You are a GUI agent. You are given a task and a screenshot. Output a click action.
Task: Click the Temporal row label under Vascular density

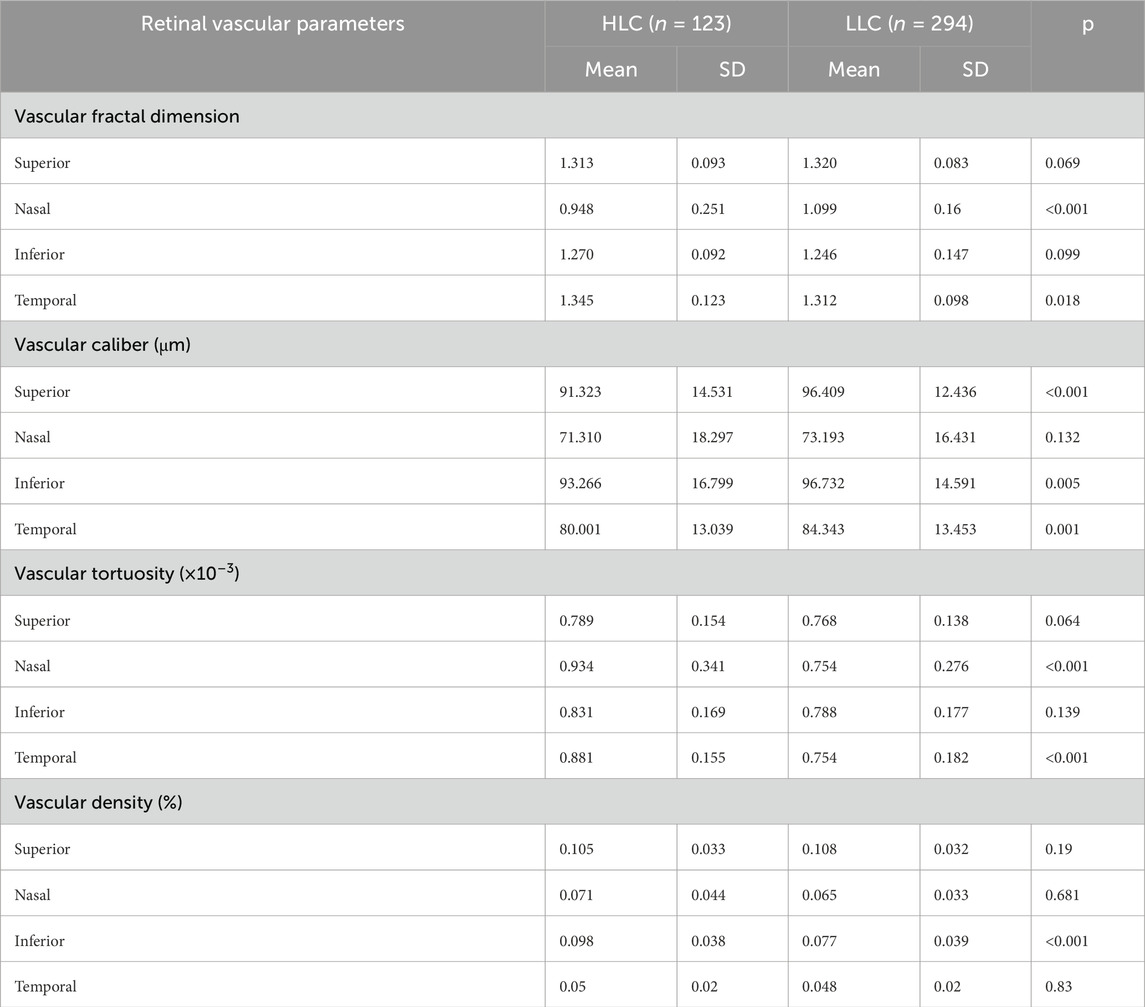[45, 986]
